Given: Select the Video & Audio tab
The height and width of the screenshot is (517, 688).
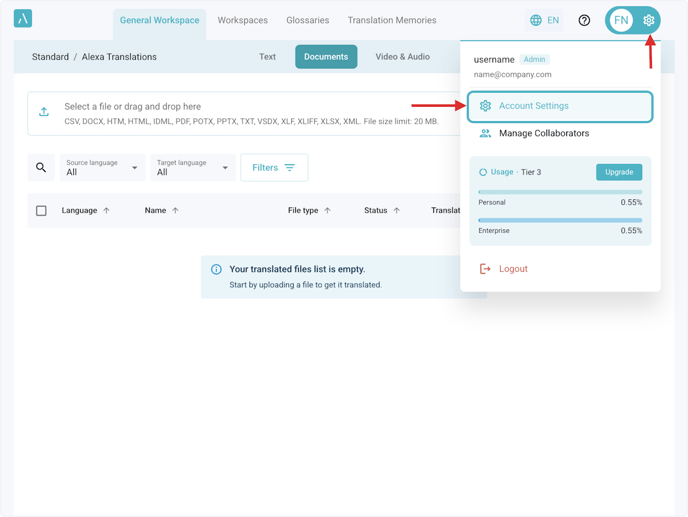Looking at the screenshot, I should (402, 57).
